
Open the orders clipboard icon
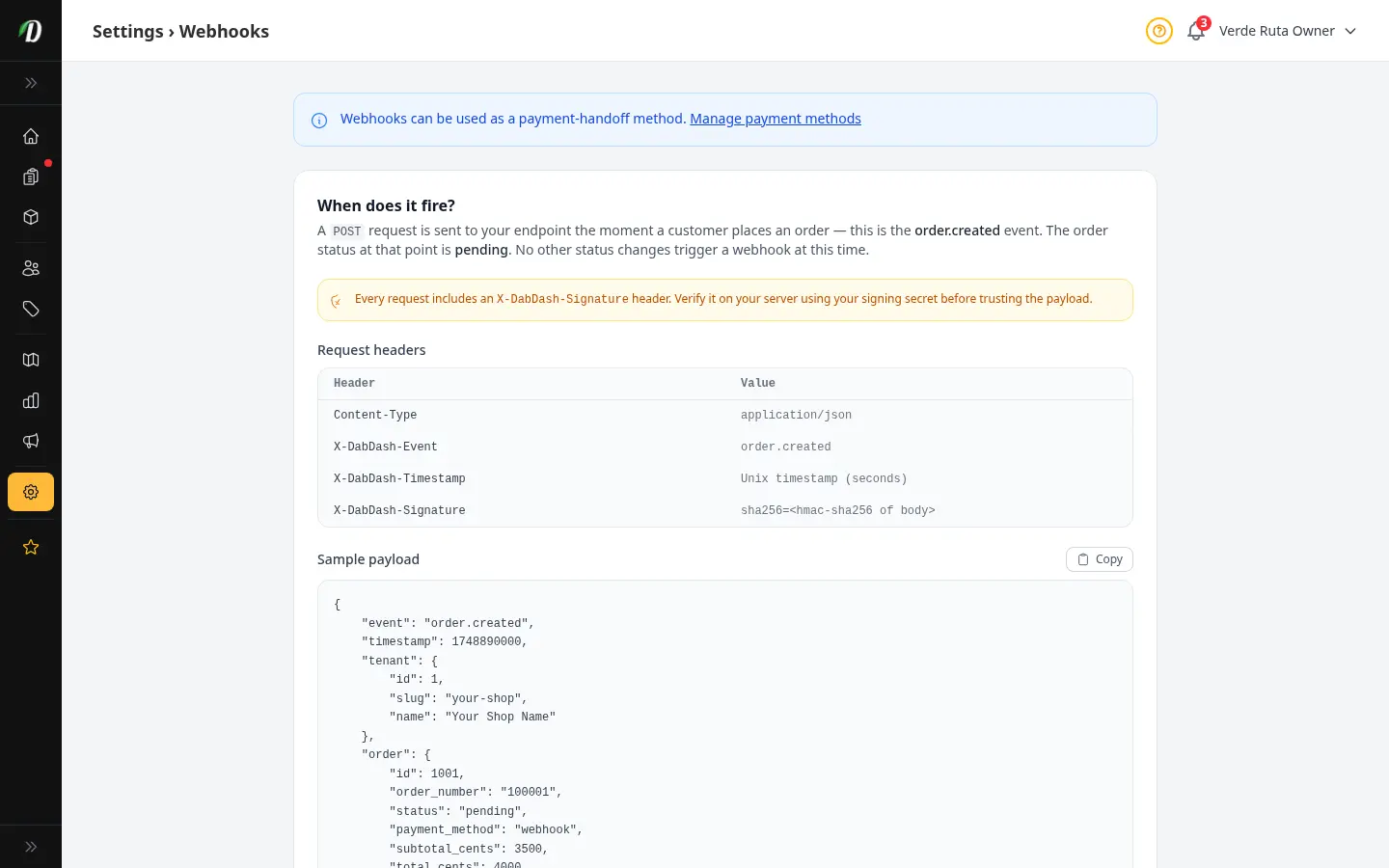(31, 176)
